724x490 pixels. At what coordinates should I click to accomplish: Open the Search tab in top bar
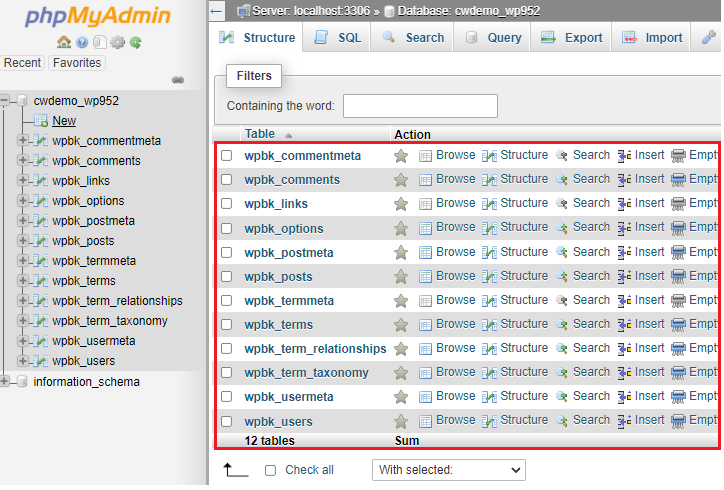tap(413, 38)
